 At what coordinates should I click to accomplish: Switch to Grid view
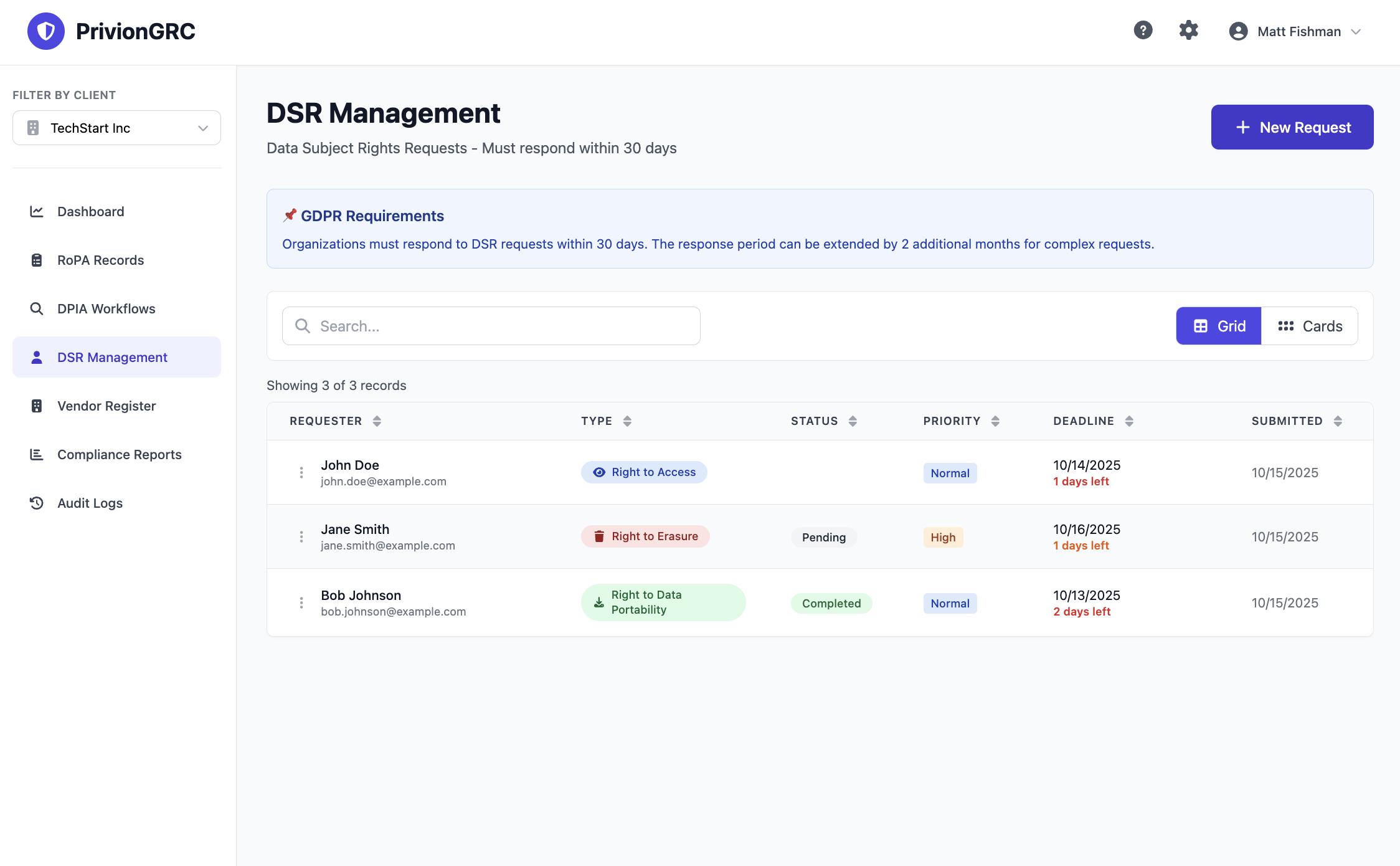(x=1219, y=326)
